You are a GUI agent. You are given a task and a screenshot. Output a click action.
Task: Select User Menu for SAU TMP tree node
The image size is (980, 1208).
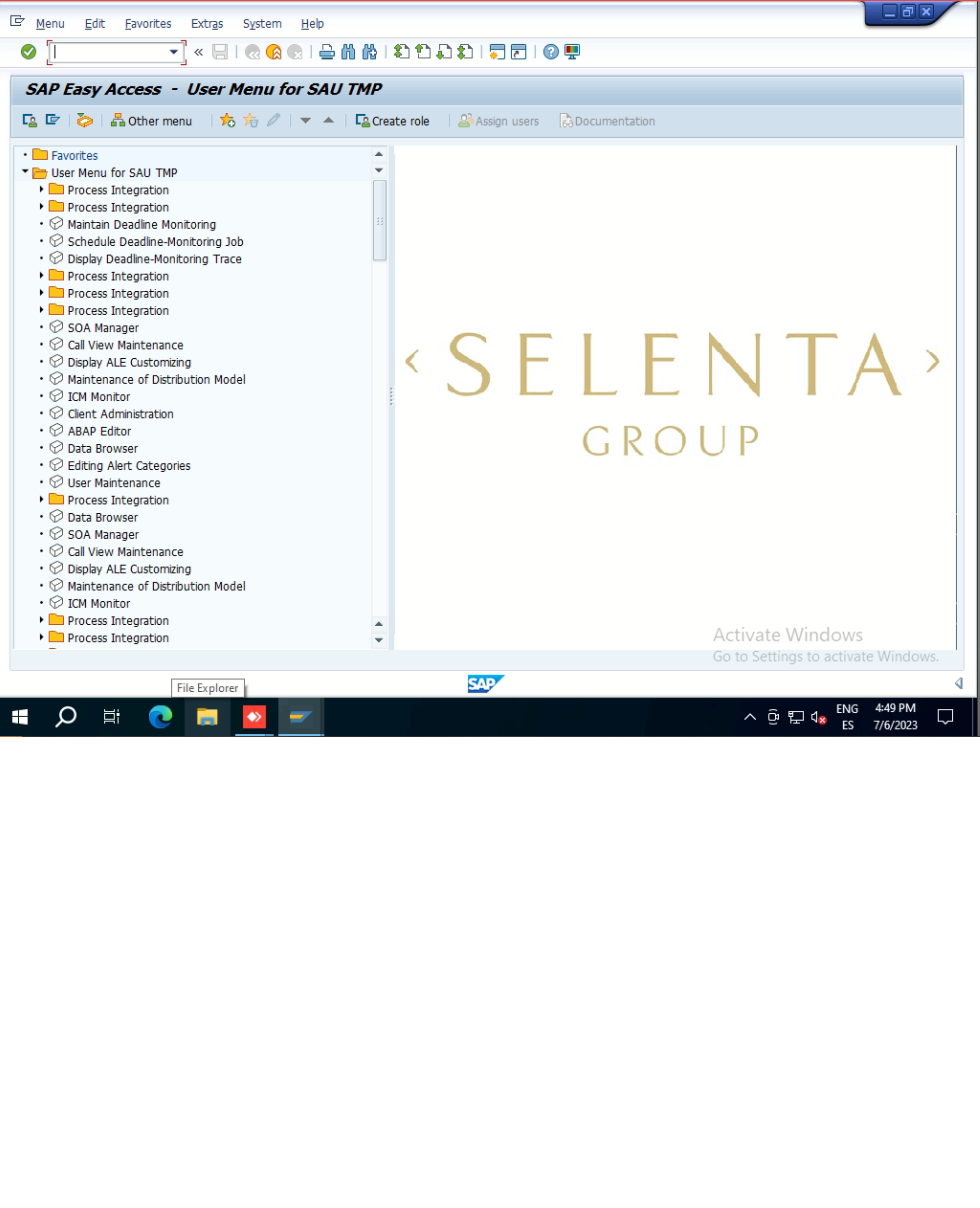click(x=114, y=172)
